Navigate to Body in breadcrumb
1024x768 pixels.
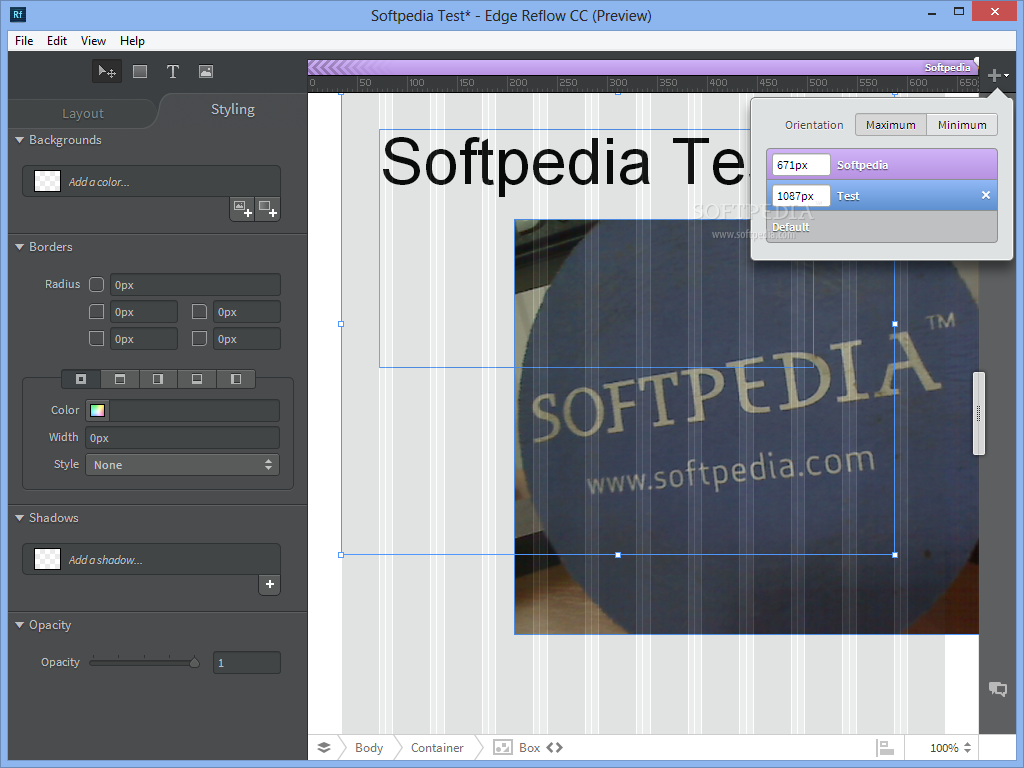369,748
